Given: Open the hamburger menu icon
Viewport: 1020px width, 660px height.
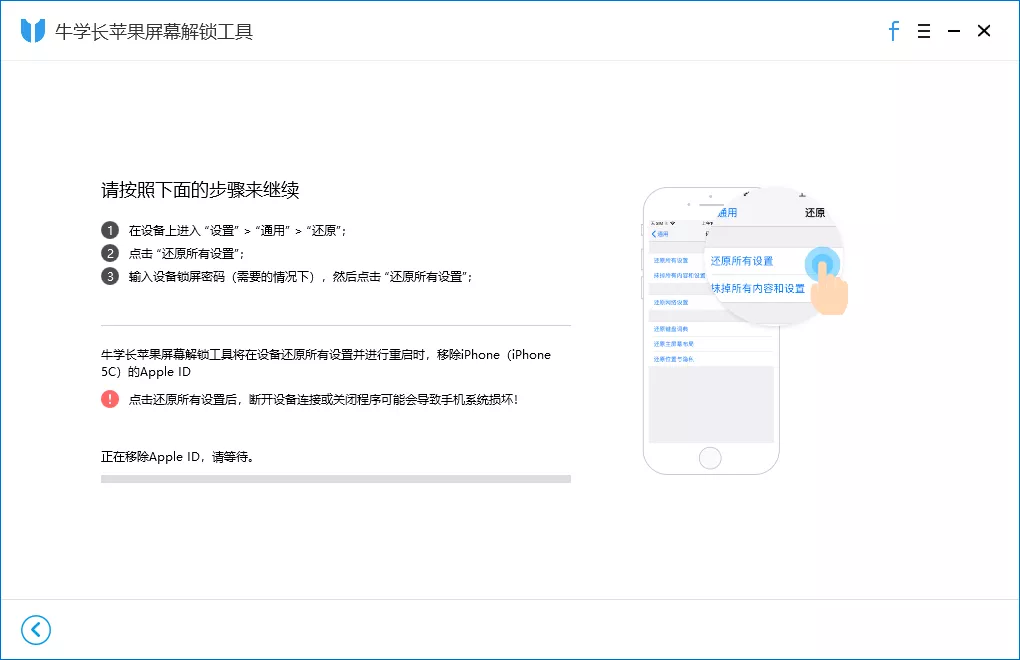Looking at the screenshot, I should 924,31.
